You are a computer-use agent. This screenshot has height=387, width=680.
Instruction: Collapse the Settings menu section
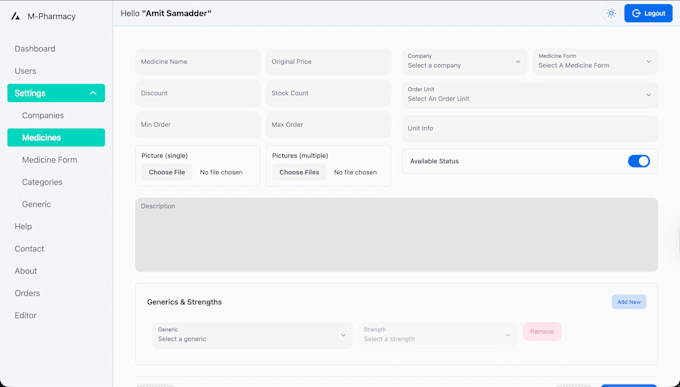coord(56,93)
